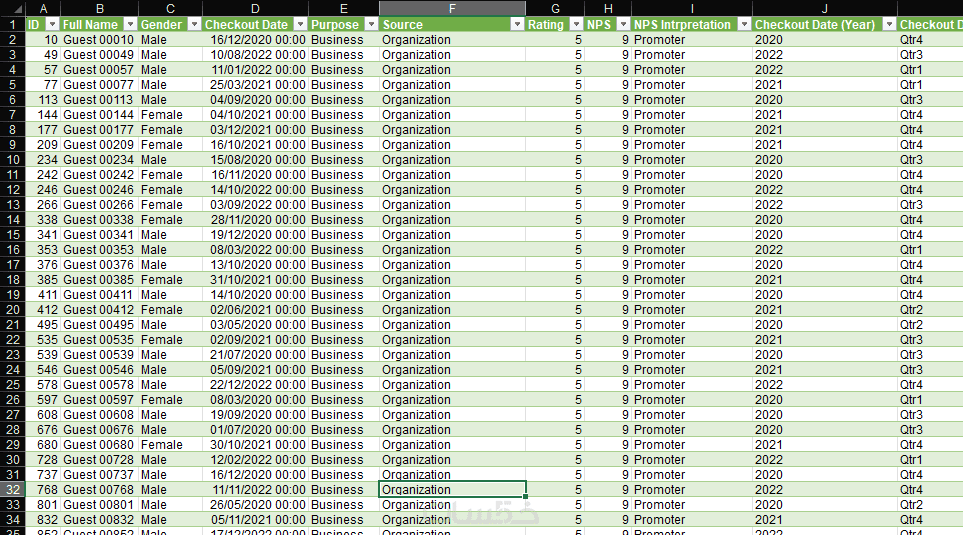Open the Checkout Date filter dropdown
The height and width of the screenshot is (535, 963).
[x=300, y=25]
